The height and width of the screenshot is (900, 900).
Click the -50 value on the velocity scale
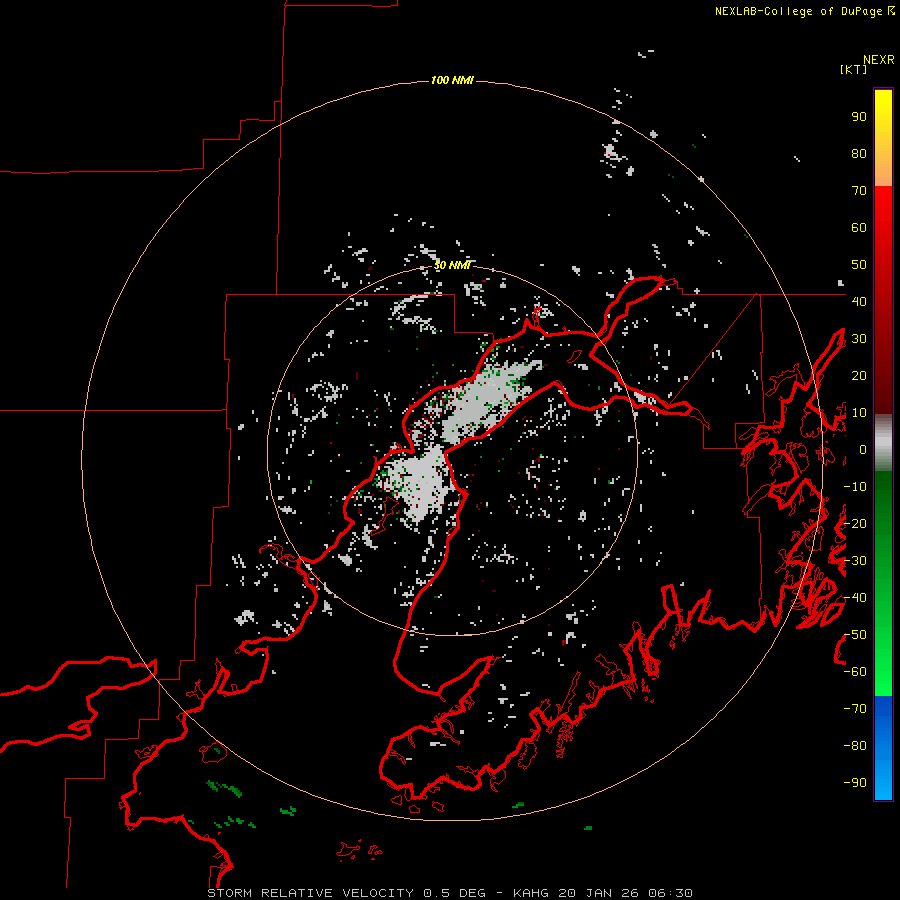855,635
